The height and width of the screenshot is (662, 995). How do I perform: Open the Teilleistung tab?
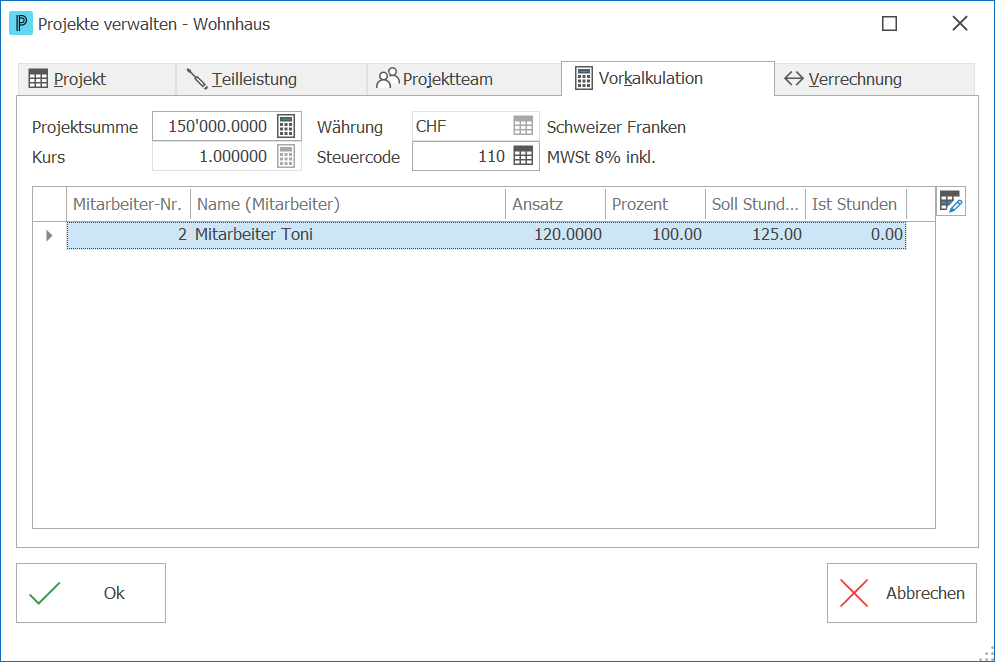[272, 79]
